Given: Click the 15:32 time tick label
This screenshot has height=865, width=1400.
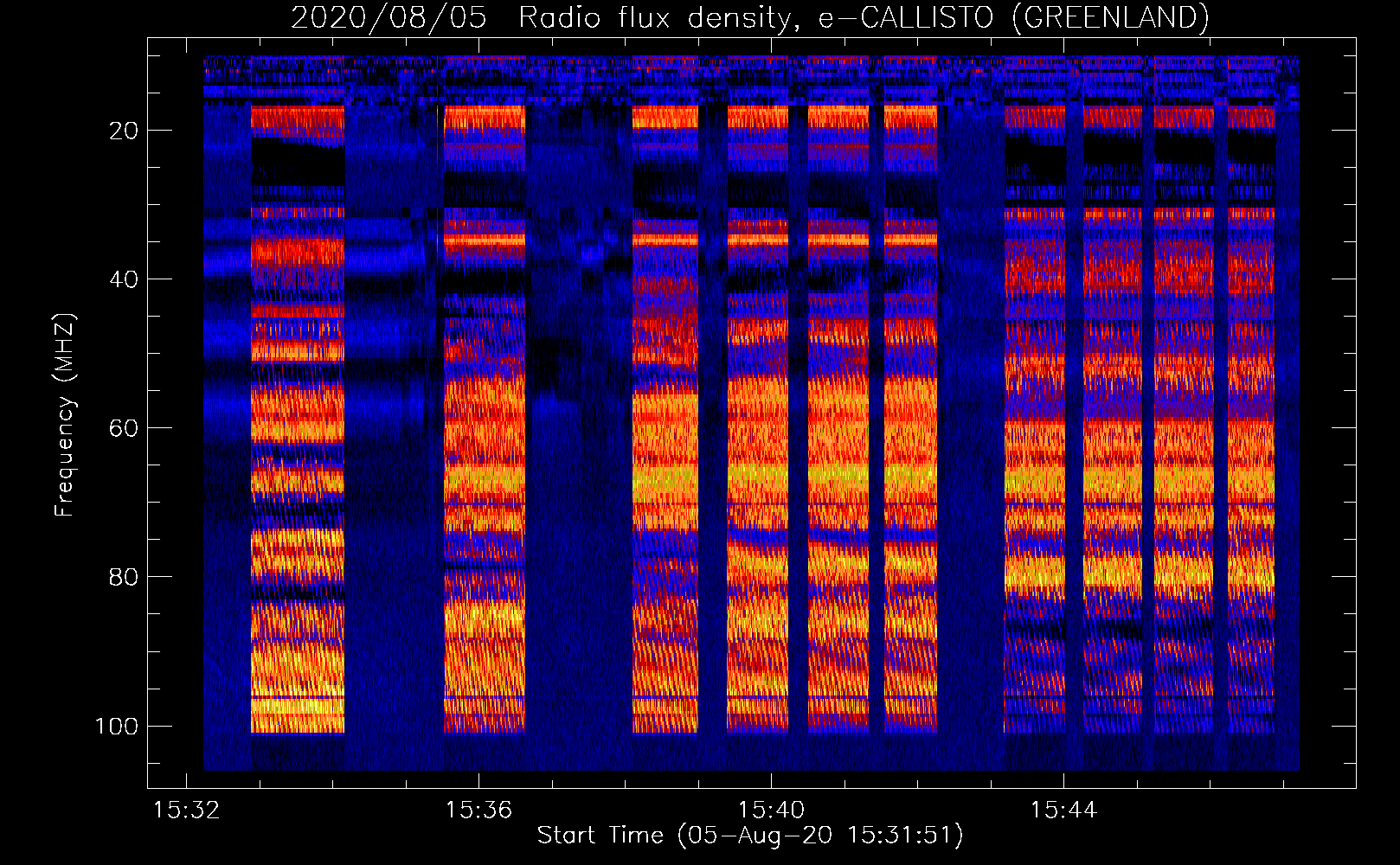Looking at the screenshot, I should (x=186, y=811).
